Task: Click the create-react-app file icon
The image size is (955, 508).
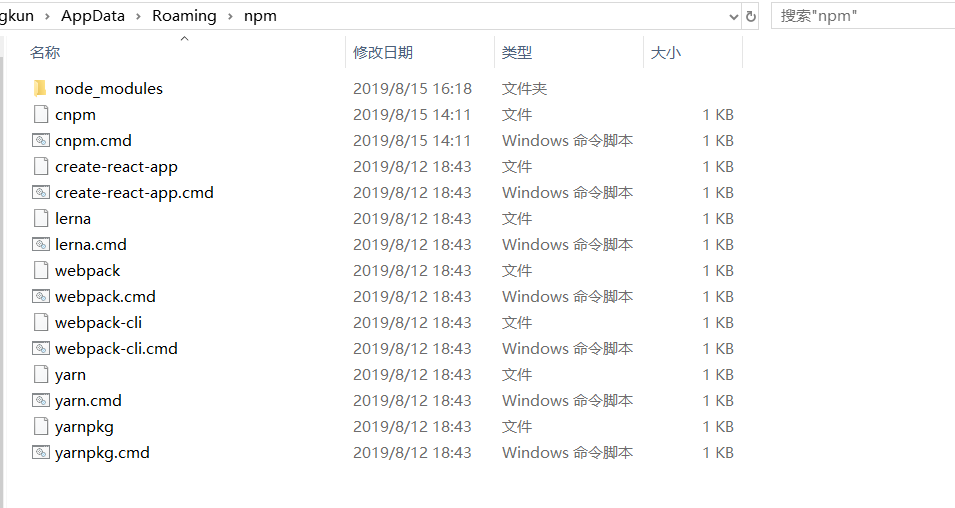Action: (x=41, y=166)
